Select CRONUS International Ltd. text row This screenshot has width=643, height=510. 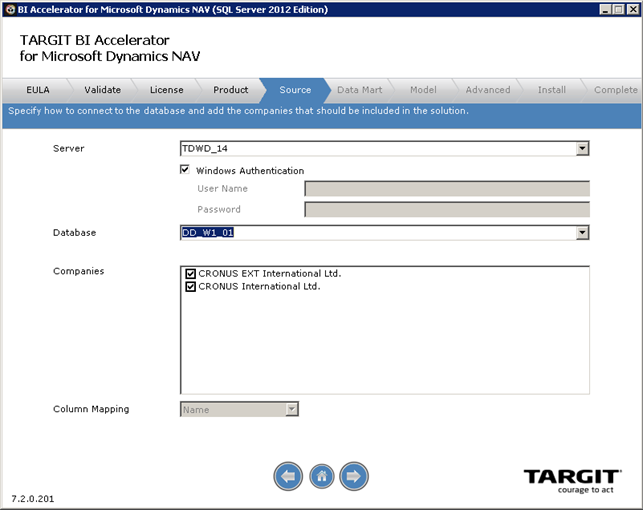coord(259,286)
